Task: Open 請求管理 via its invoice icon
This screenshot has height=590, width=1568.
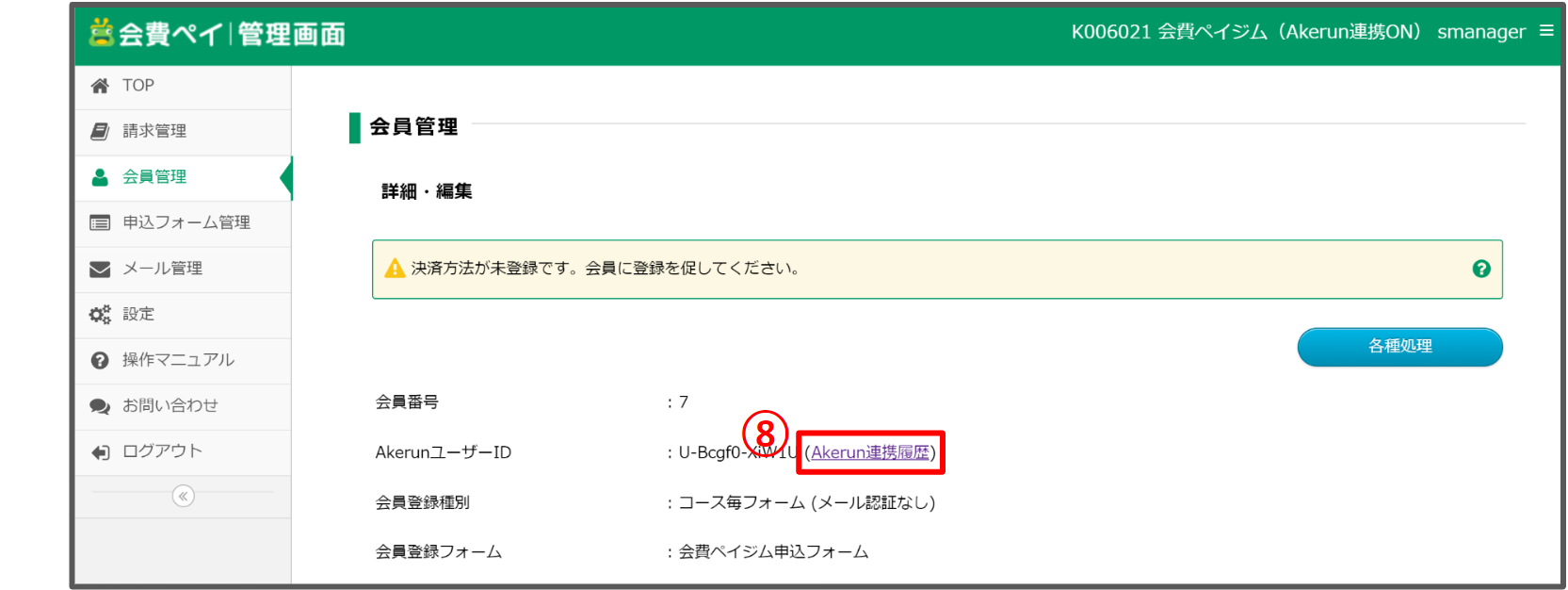Action: [x=100, y=131]
